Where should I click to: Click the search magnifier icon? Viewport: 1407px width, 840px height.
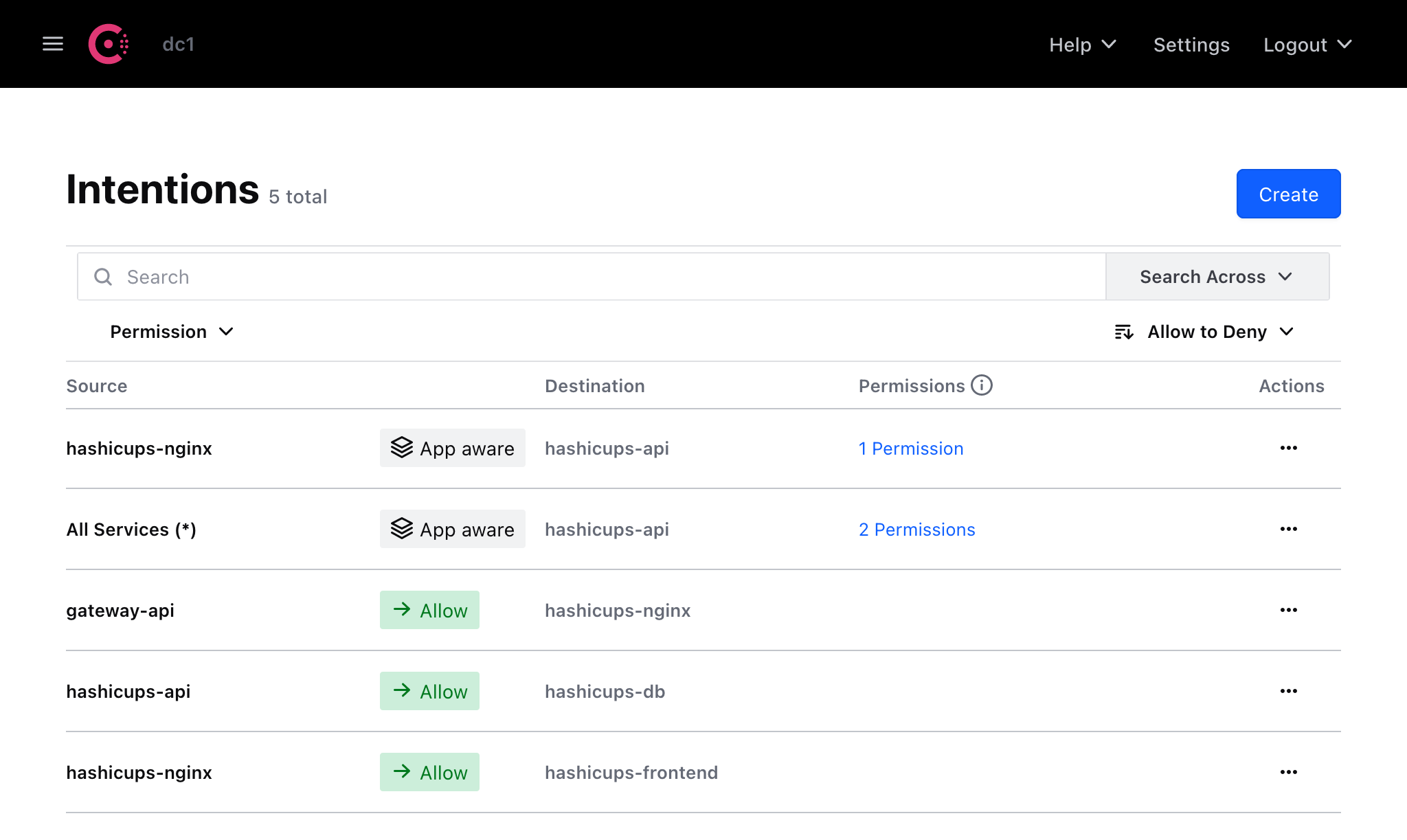click(x=103, y=277)
